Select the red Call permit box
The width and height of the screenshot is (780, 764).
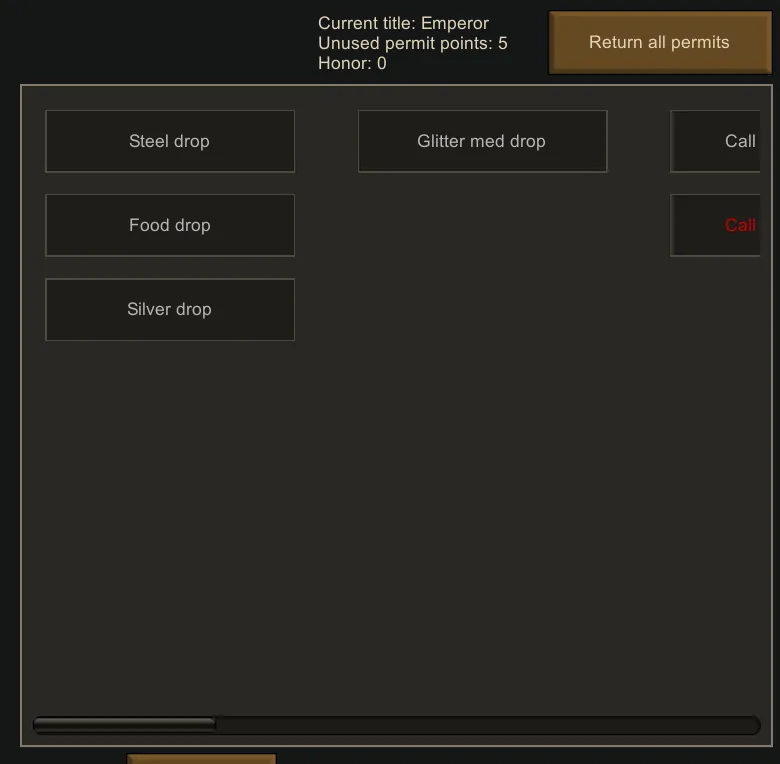click(715, 225)
